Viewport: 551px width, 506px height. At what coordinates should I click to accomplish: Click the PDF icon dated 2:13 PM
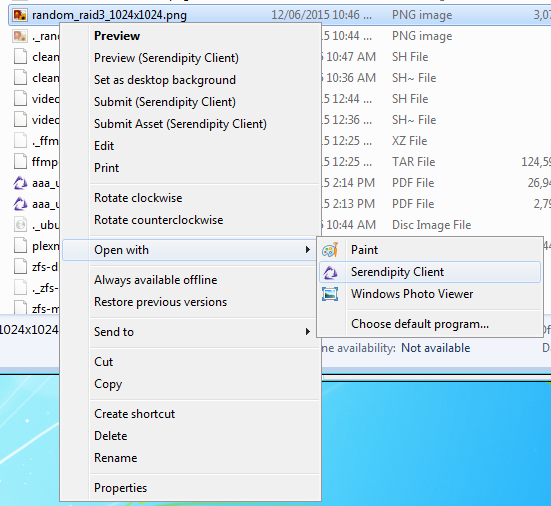(x=20, y=204)
